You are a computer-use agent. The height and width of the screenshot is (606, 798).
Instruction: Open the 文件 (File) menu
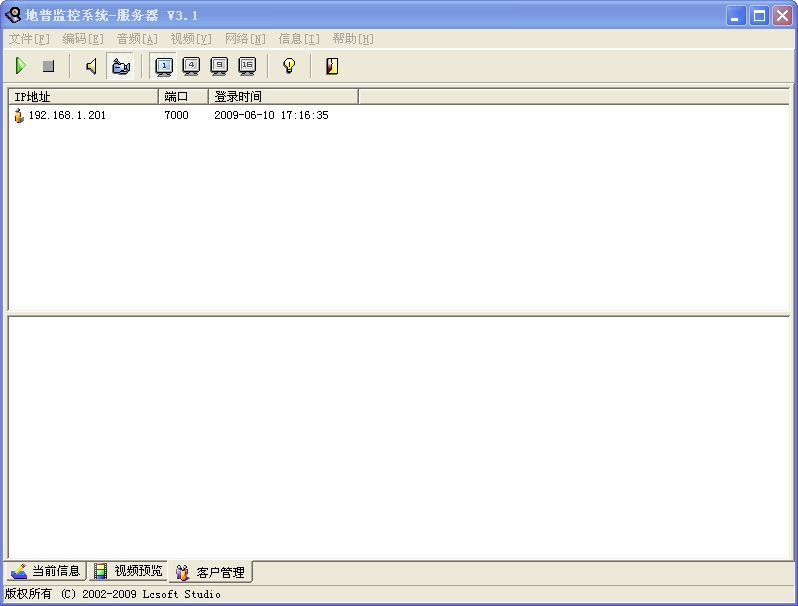pyautogui.click(x=29, y=39)
